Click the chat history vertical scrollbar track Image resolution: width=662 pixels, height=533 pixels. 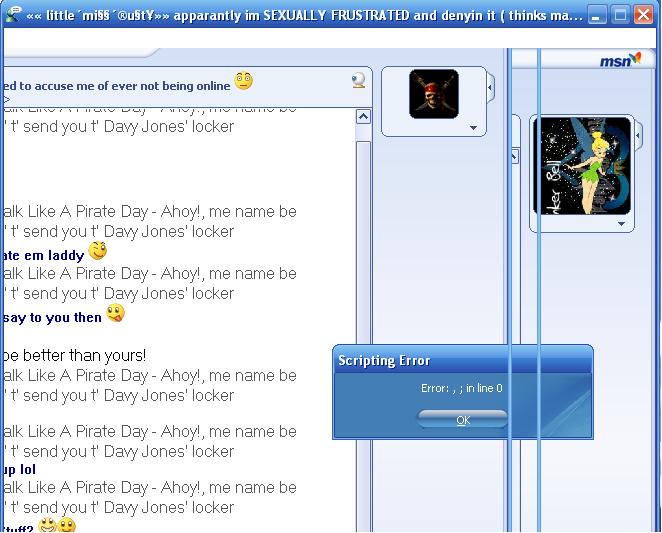[x=362, y=300]
